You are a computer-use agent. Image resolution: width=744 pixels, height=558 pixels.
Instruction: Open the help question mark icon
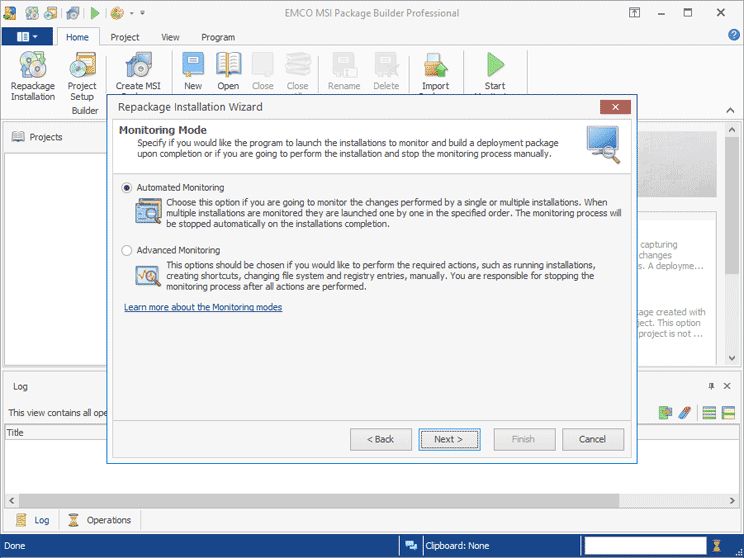coord(734,35)
